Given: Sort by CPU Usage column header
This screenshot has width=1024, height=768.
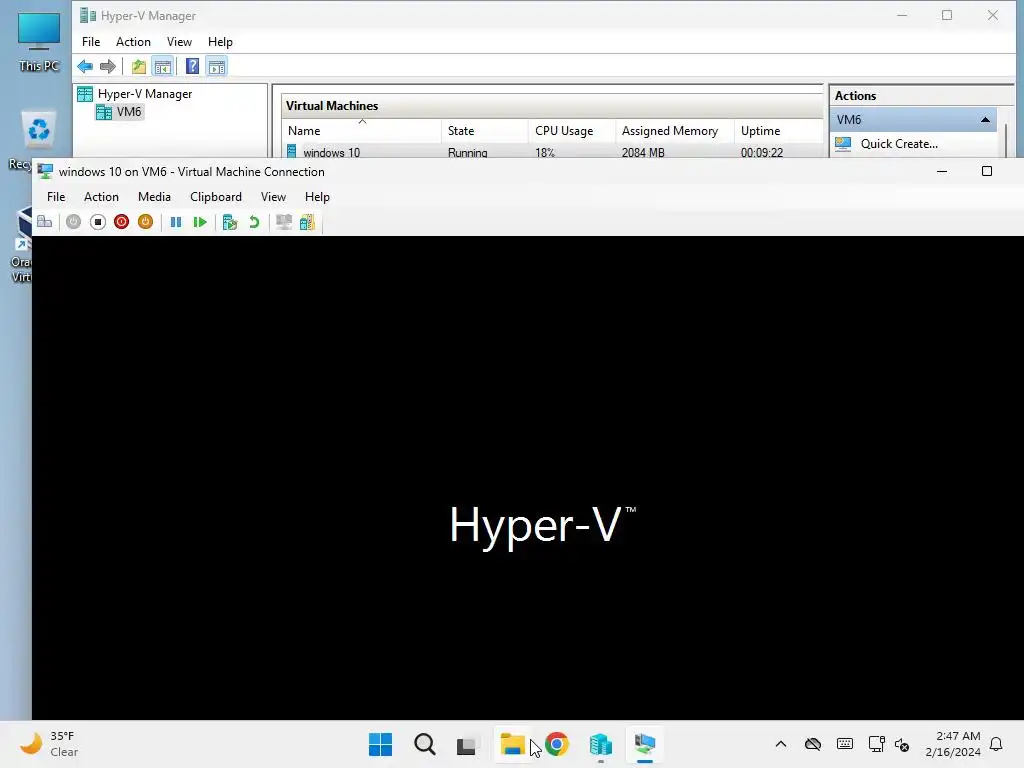Looking at the screenshot, I should click(x=571, y=131).
